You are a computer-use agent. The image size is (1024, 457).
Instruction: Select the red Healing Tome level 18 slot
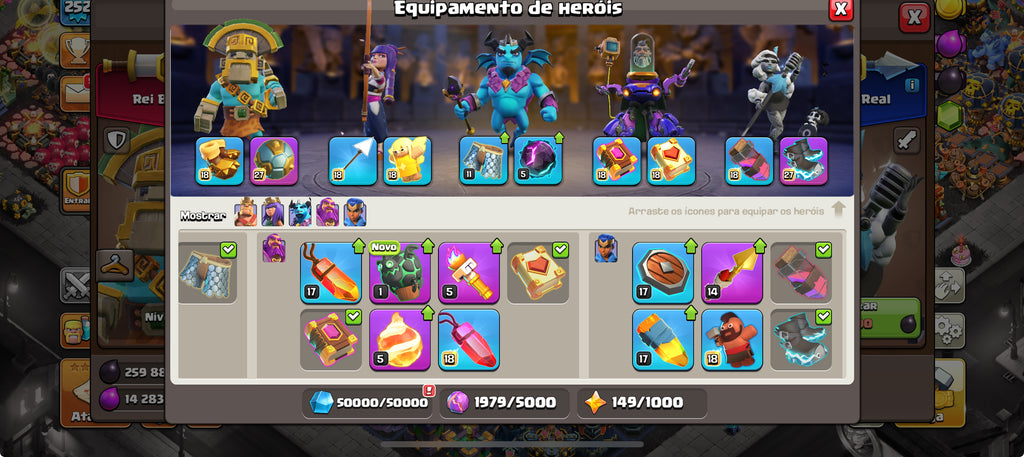coord(671,161)
